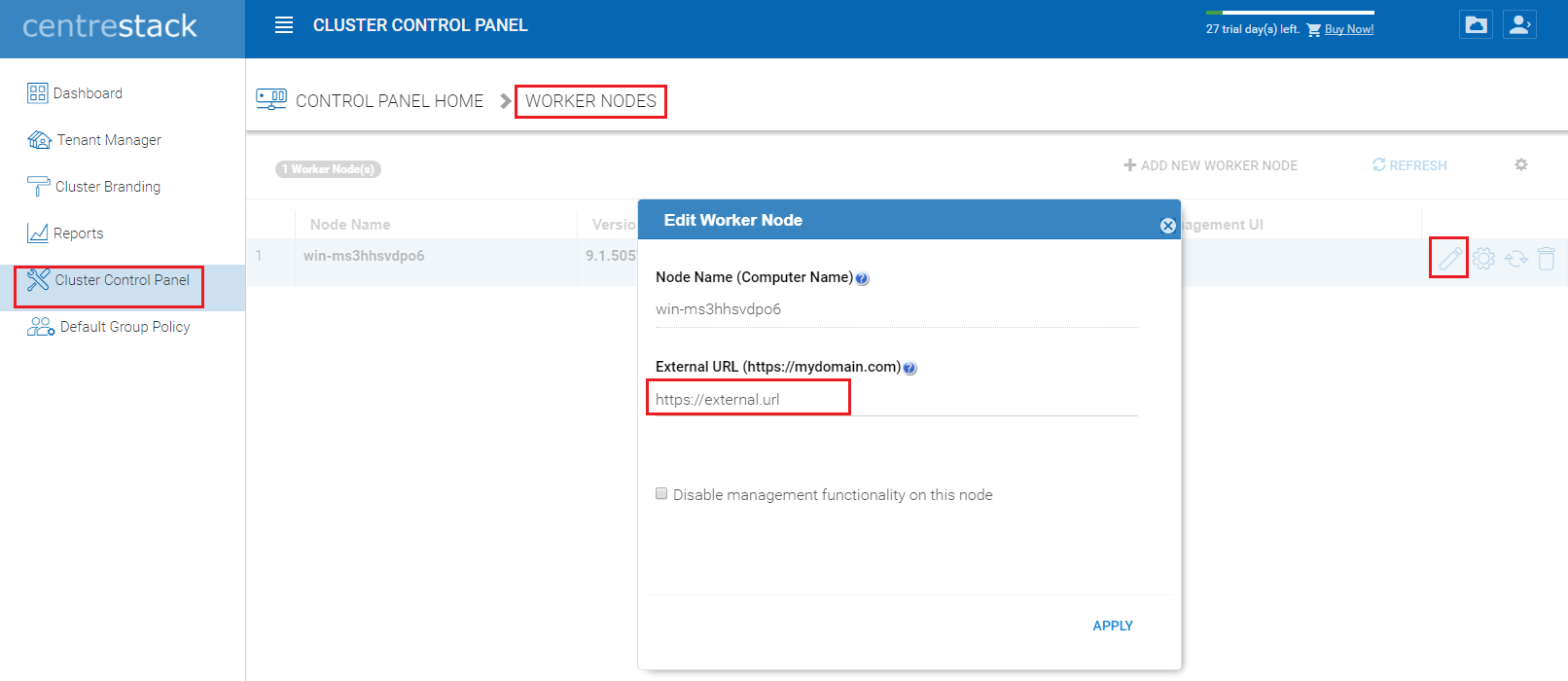Click the Tenant Manager house icon
1568x681 pixels.
tap(39, 140)
